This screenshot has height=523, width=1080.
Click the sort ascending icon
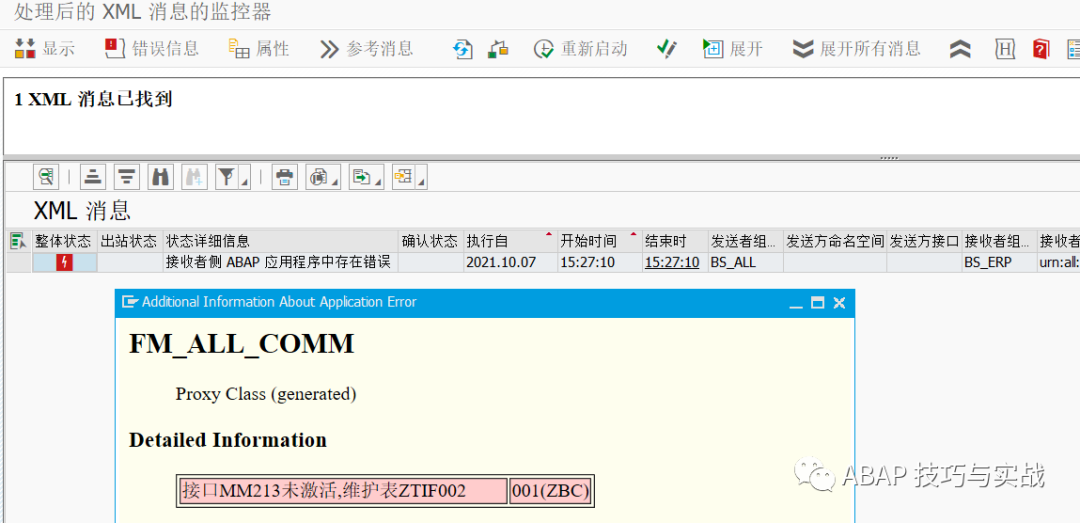tap(92, 177)
